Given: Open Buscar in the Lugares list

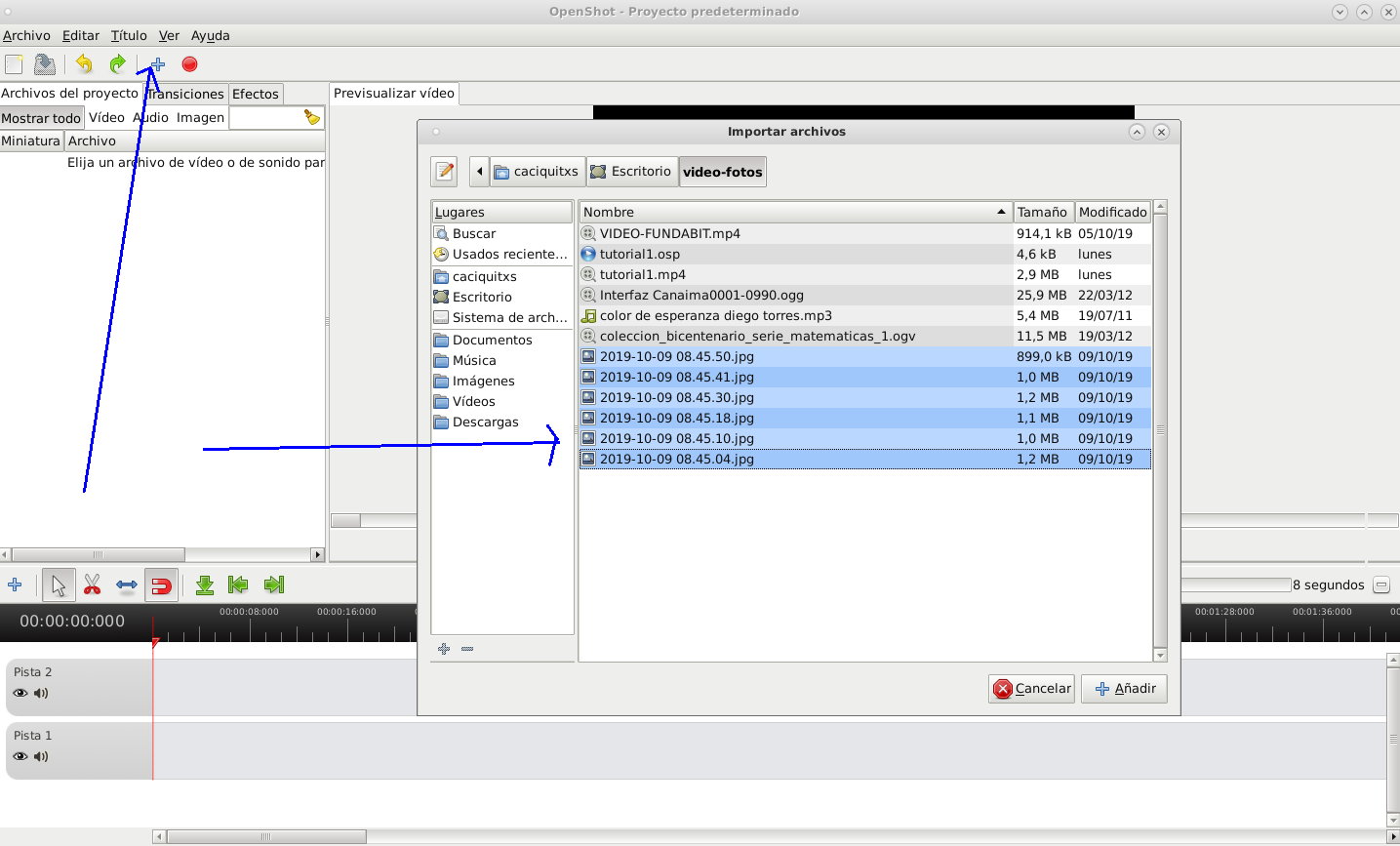Looking at the screenshot, I should click(502, 234).
